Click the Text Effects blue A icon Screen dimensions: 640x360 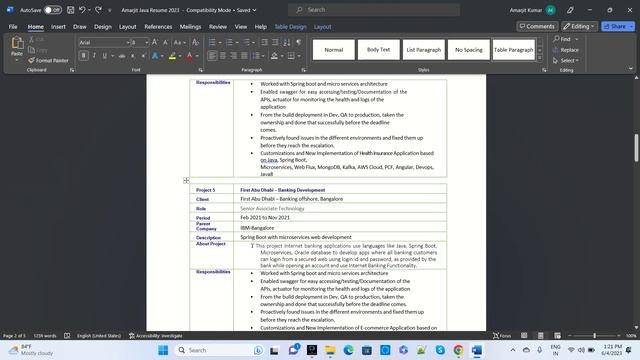point(155,56)
